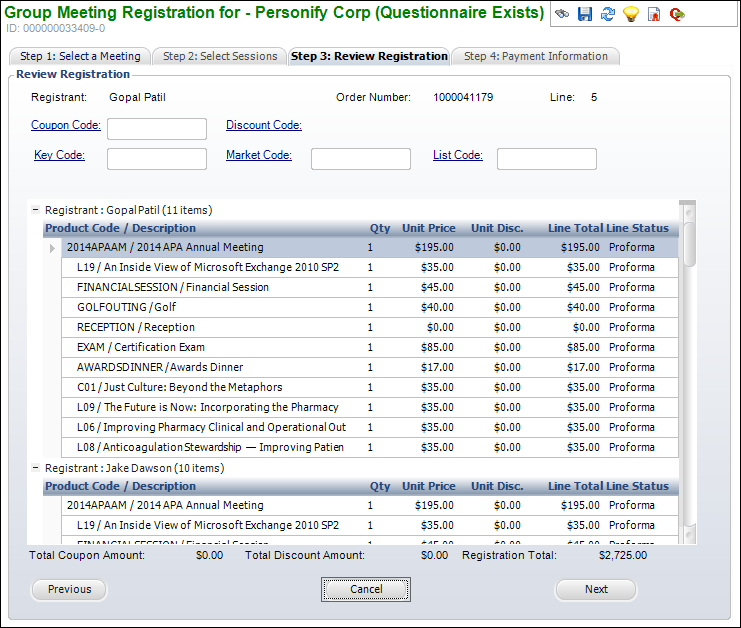741x628 pixels.
Task: Go to Step 2: Select Sessions tab
Action: point(220,56)
